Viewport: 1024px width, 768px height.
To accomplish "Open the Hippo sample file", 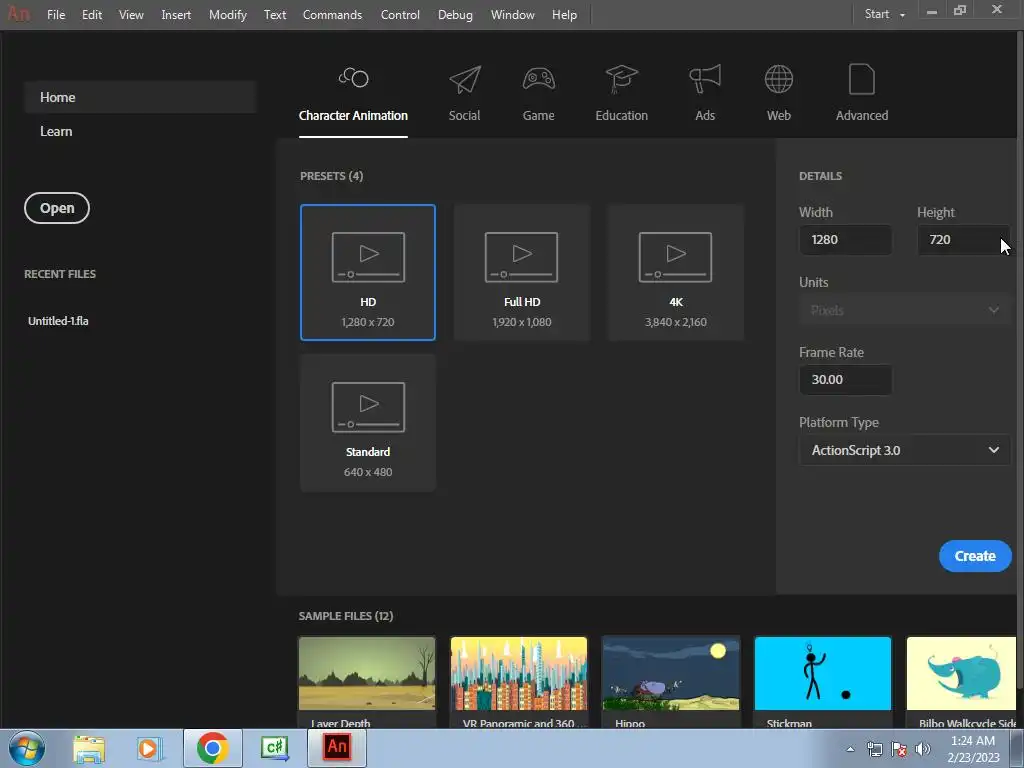I will click(671, 682).
